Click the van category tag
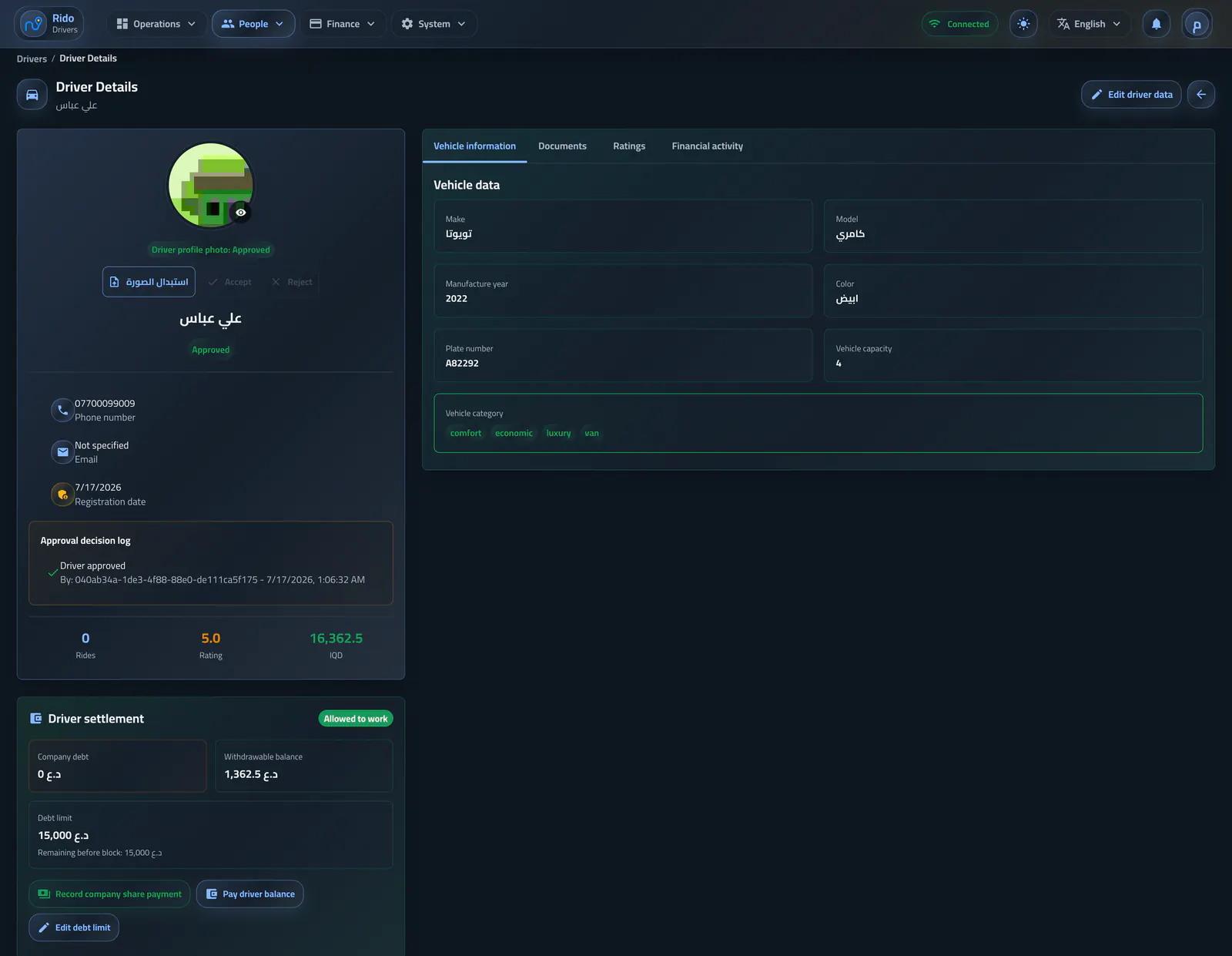Screen dimensions: 1232x956 (591, 433)
